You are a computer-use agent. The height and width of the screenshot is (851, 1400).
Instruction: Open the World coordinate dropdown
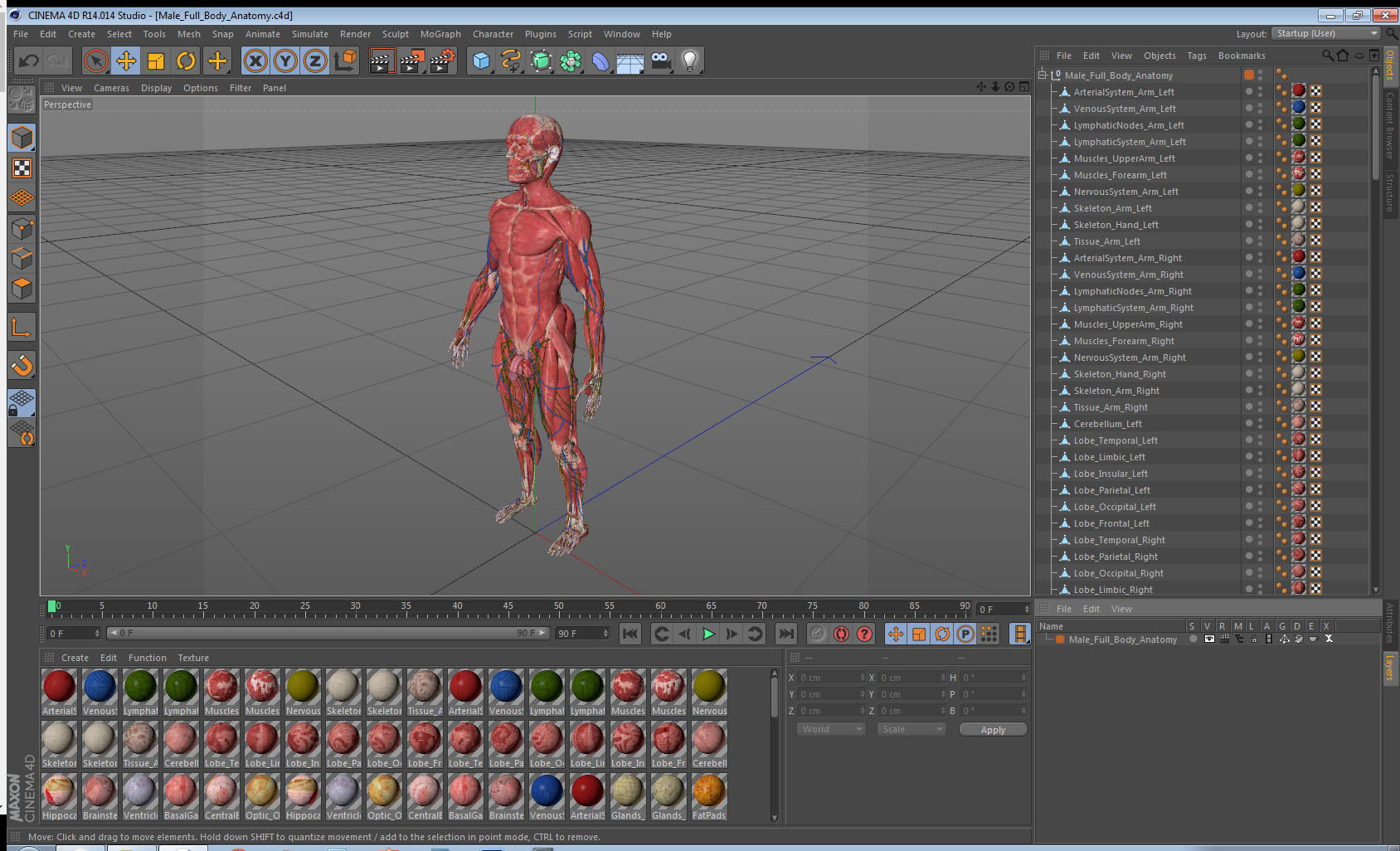click(831, 729)
